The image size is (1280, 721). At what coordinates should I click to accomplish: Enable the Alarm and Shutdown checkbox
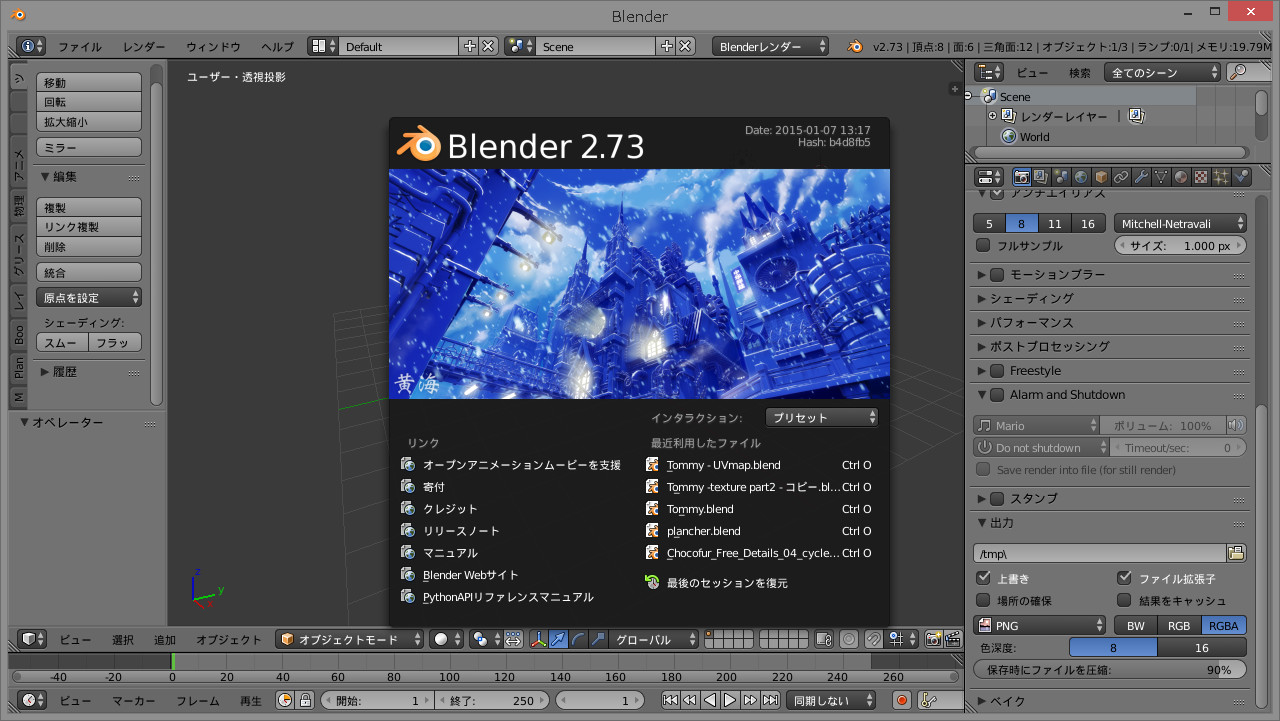[996, 394]
